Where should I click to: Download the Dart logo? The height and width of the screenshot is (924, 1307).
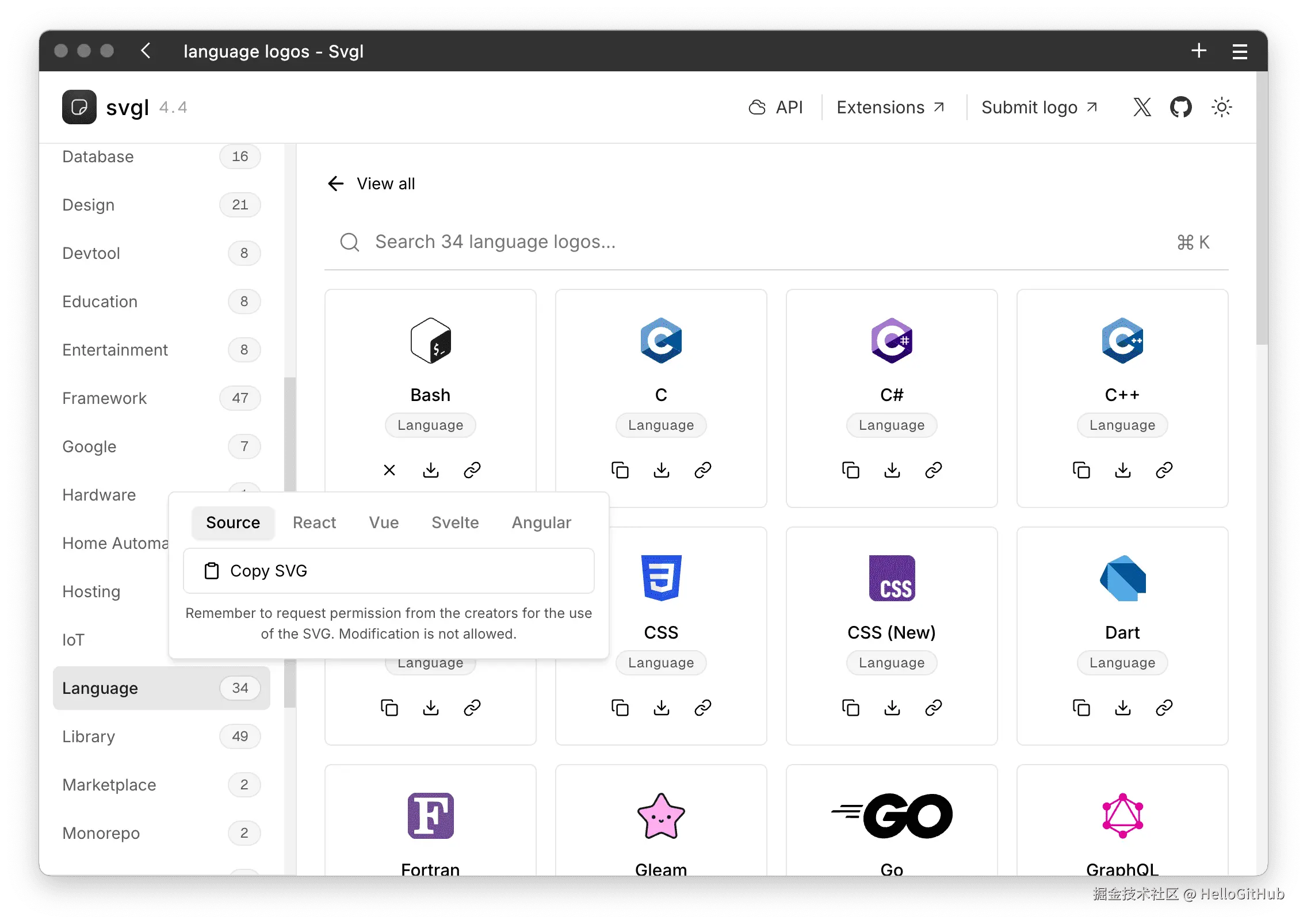coord(1122,708)
